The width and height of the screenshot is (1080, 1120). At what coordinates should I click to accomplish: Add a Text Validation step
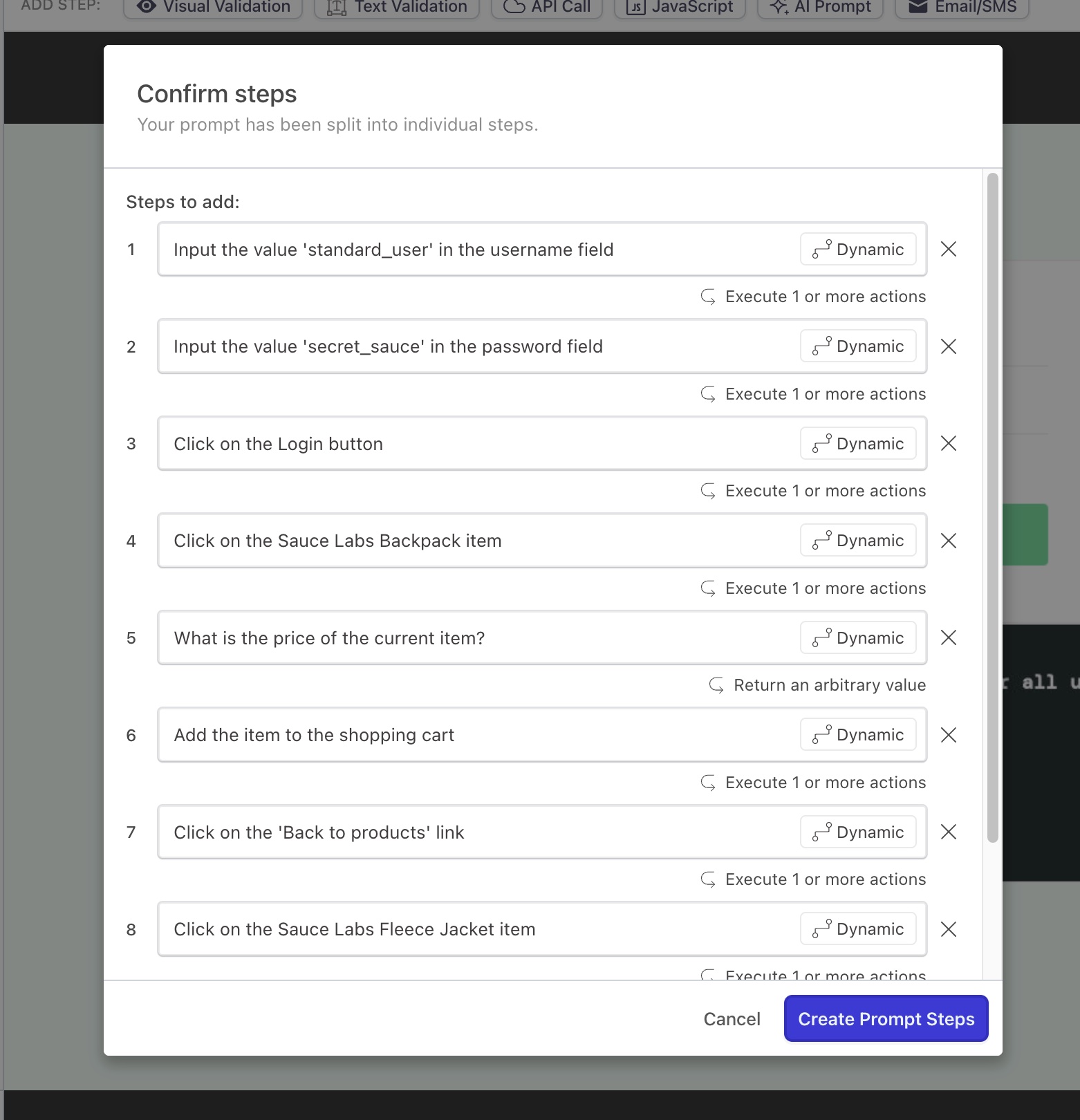tap(397, 7)
